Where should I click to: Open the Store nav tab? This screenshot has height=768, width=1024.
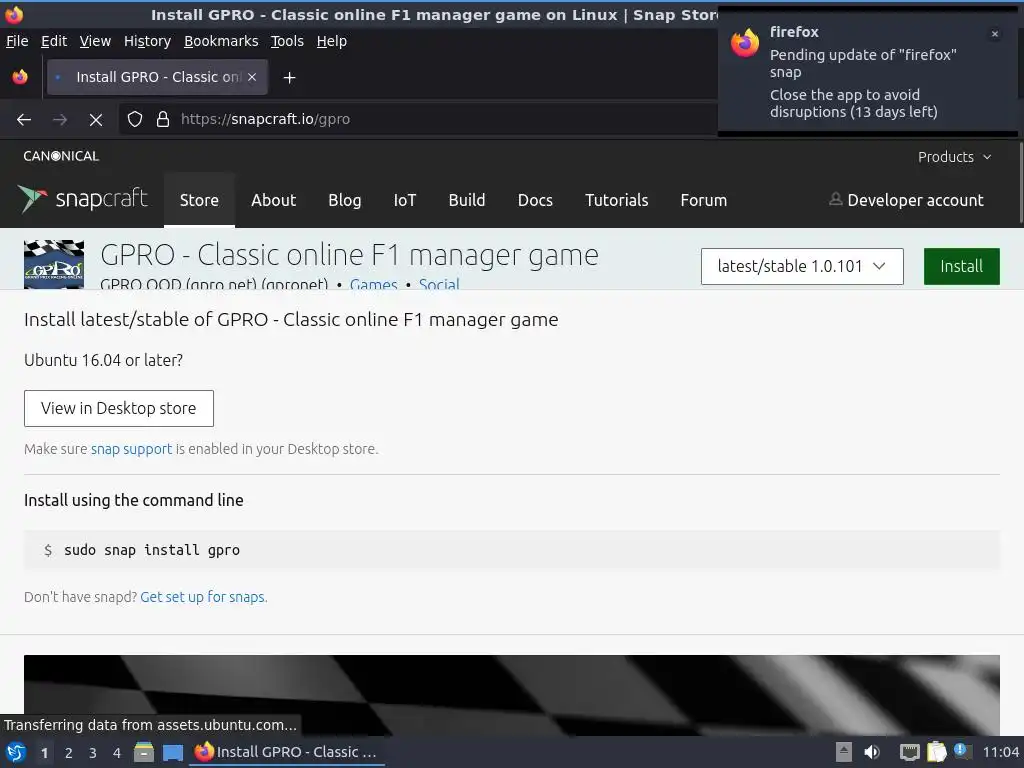point(199,200)
